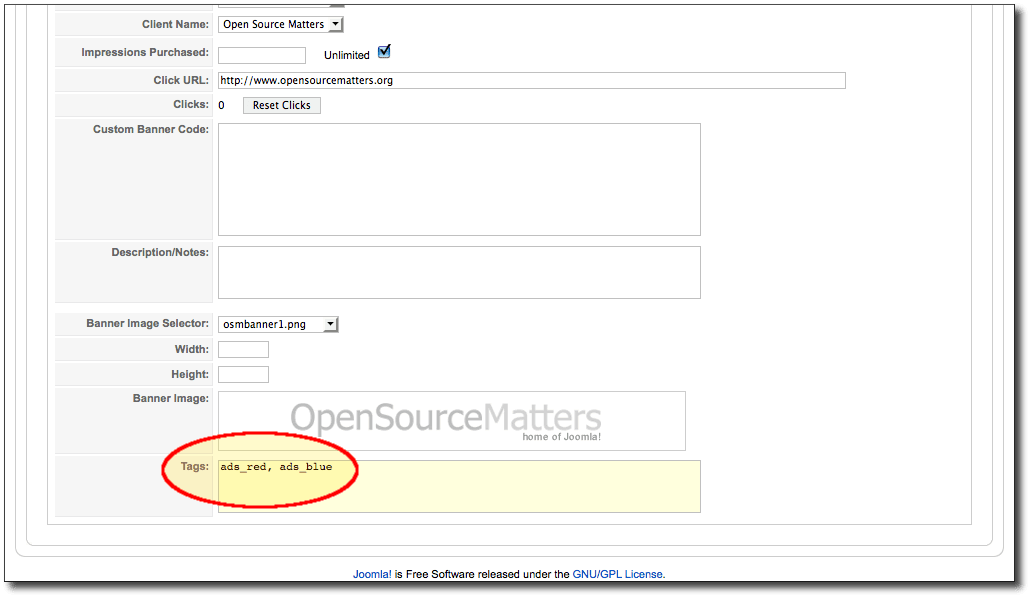Click inside the Custom Banner Code textarea

coord(459,179)
